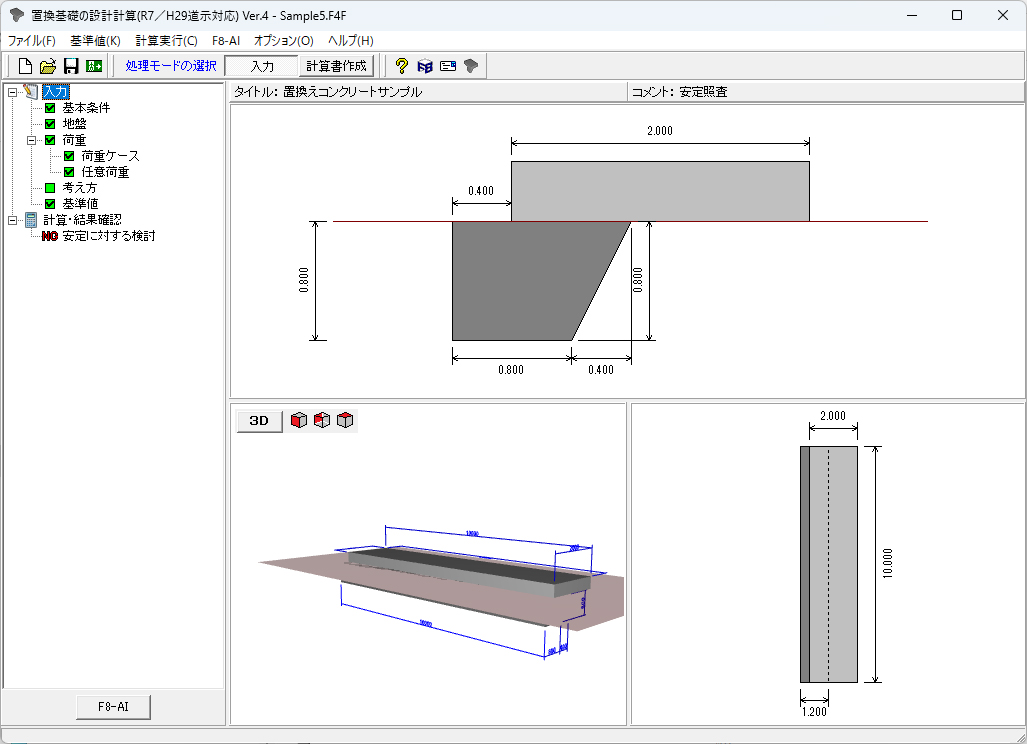Click the red NG icon for 安定に対する検討
The width and height of the screenshot is (1027, 744).
click(50, 236)
